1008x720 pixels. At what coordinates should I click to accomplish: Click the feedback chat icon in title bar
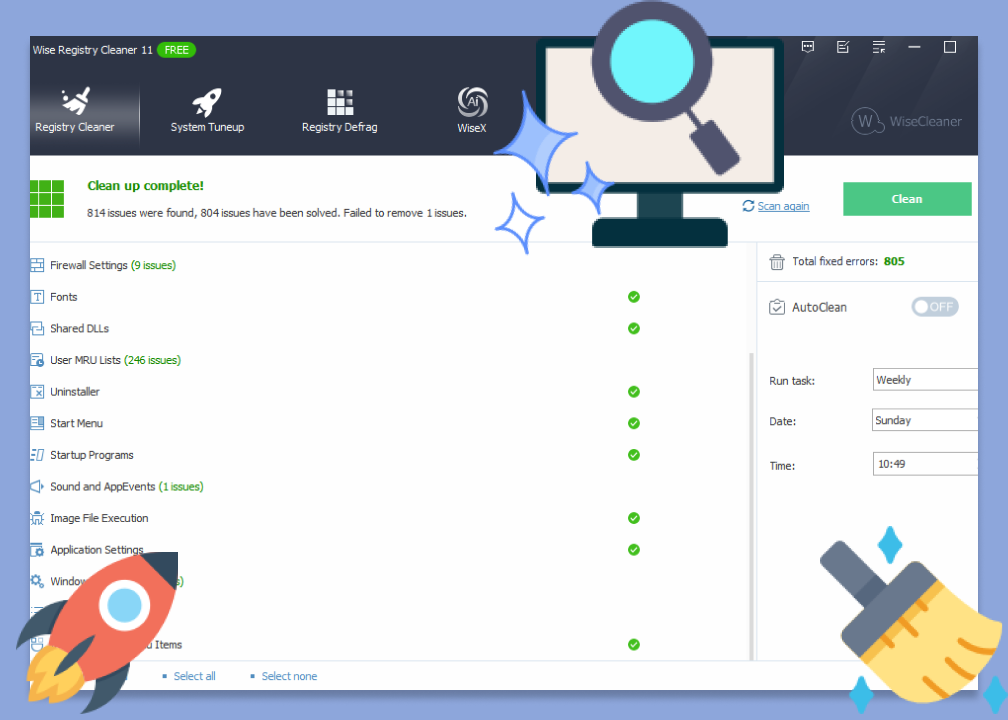click(808, 47)
